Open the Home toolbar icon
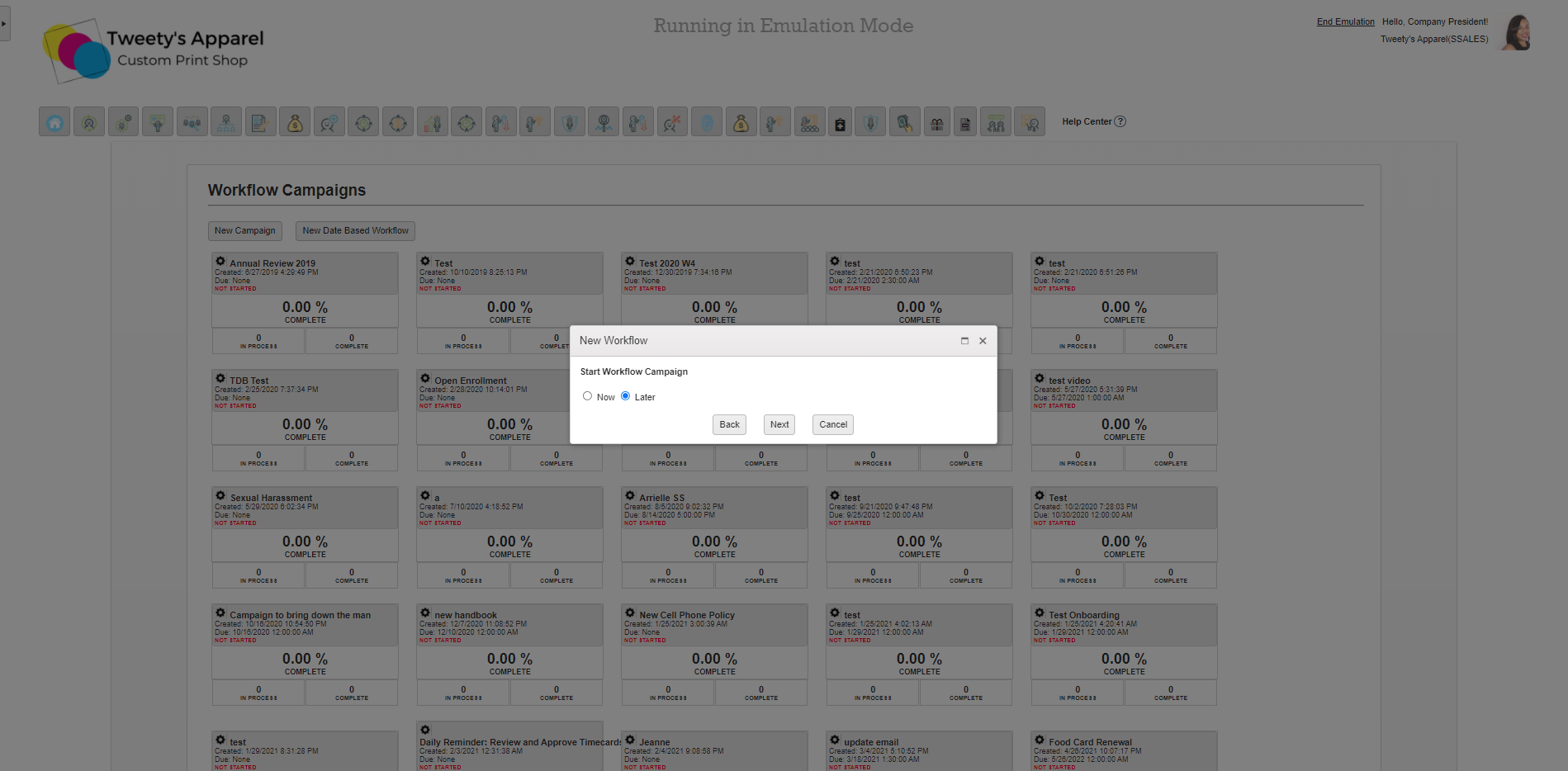This screenshot has height=771, width=1568. [54, 122]
